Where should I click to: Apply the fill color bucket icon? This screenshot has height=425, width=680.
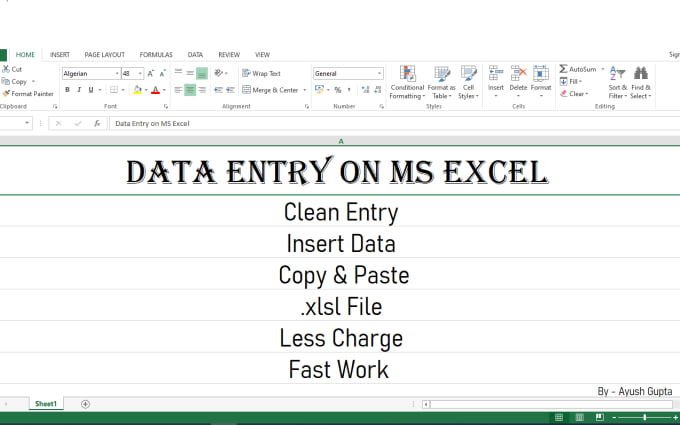137,90
